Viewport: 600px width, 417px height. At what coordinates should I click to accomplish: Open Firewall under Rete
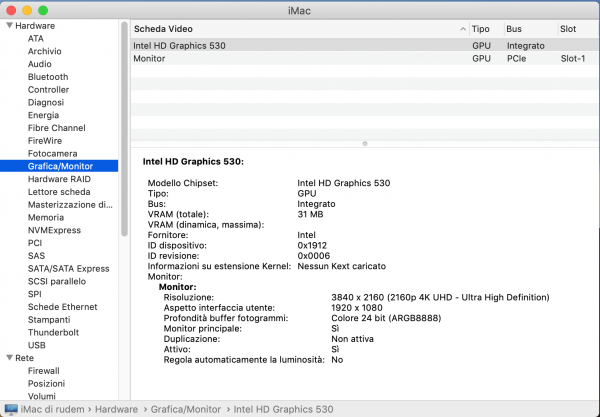point(44,371)
